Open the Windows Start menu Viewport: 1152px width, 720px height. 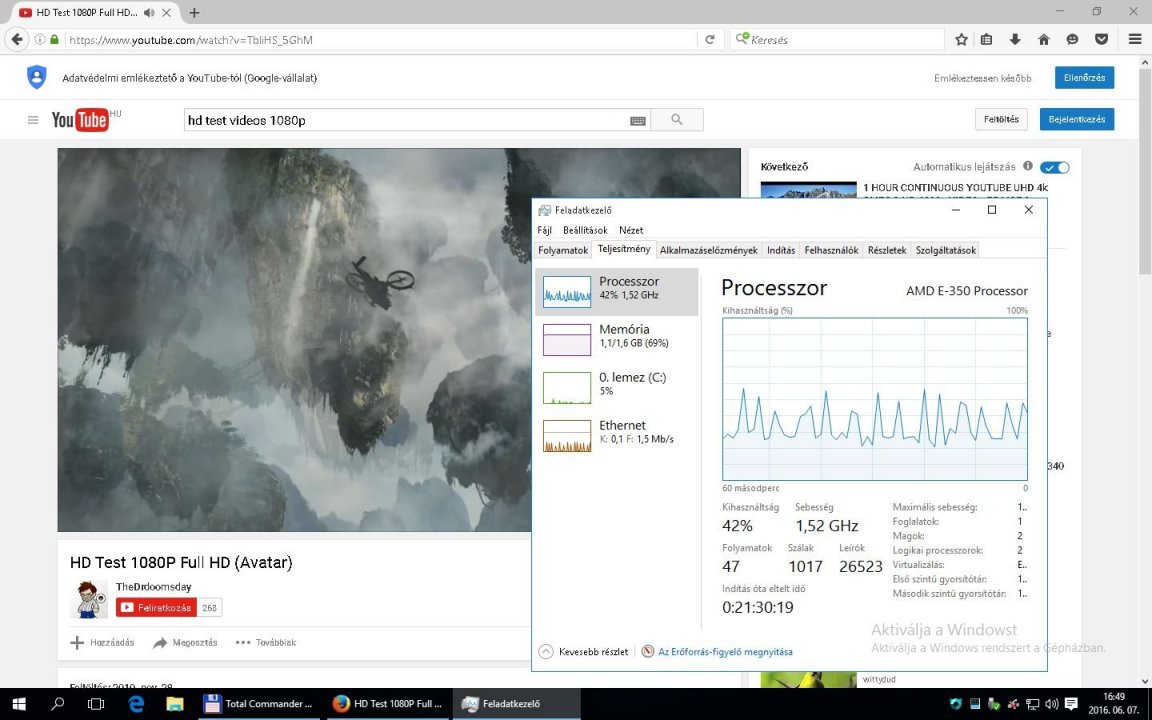click(18, 704)
